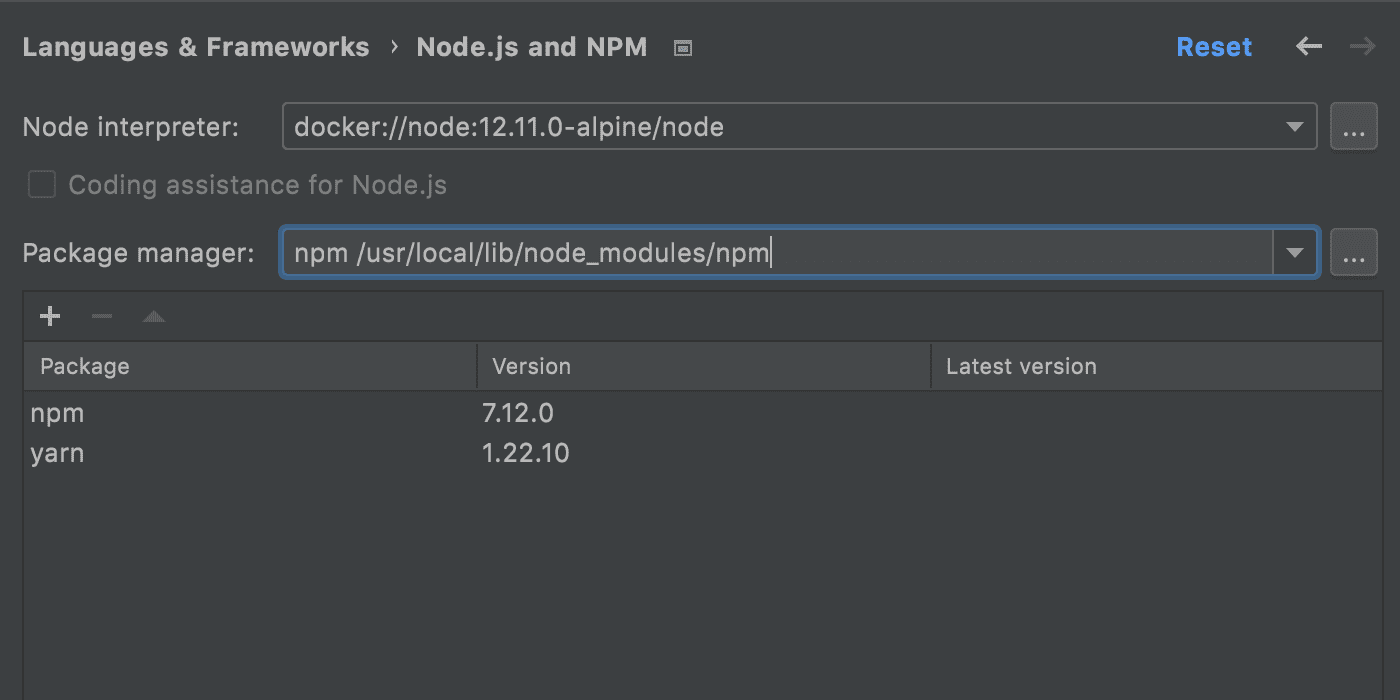Go forward with the right arrow icon
The height and width of the screenshot is (700, 1400).
1362,46
